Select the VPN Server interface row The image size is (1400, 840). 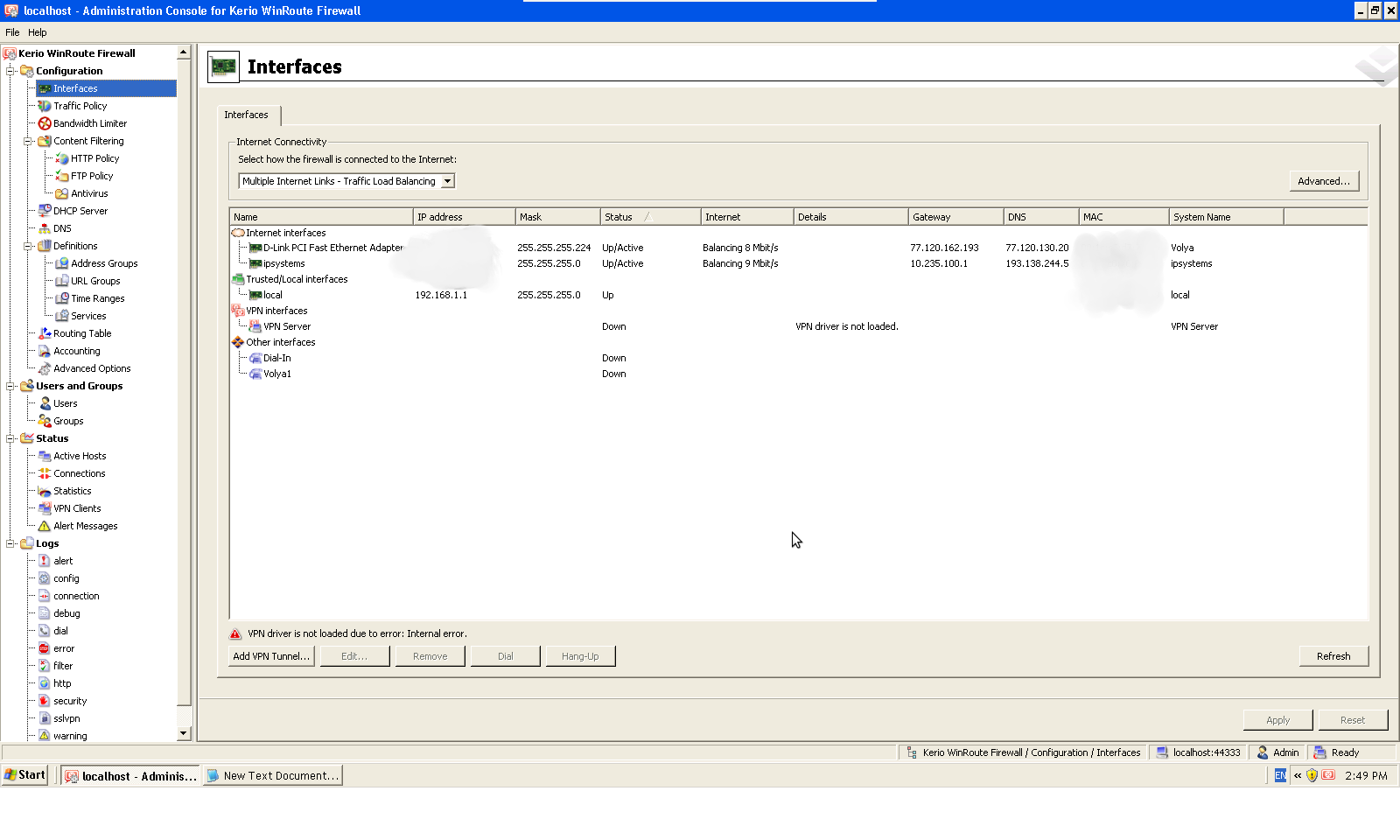(x=799, y=326)
